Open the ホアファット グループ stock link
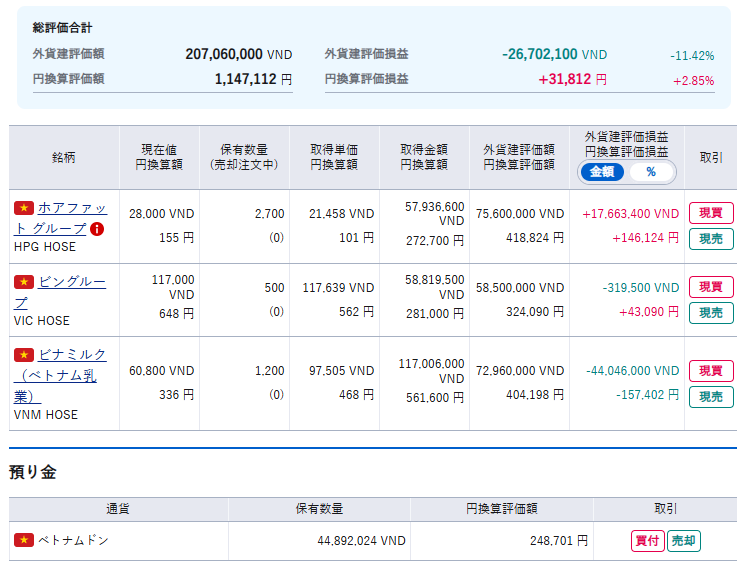The image size is (737, 565). coord(61,218)
